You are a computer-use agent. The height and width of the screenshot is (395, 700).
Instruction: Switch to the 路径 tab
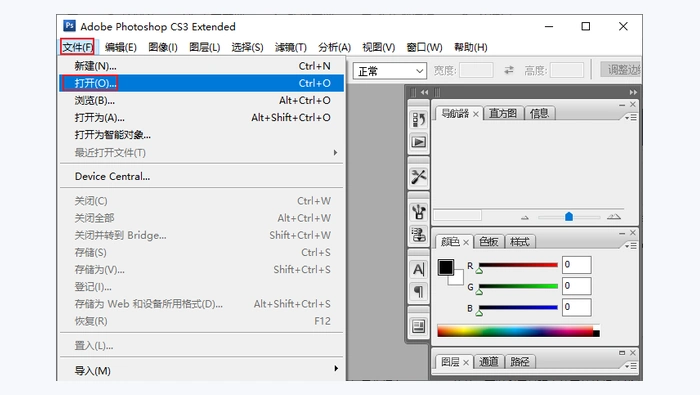pyautogui.click(x=519, y=362)
